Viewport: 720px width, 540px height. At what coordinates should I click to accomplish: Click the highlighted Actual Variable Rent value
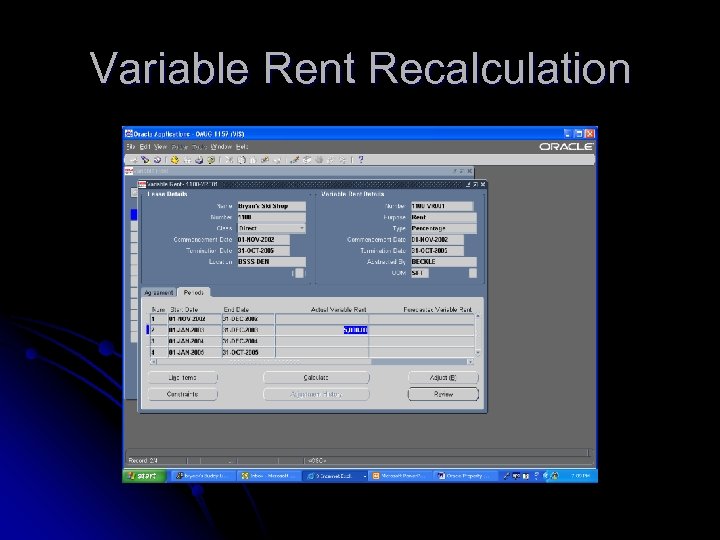[355, 330]
